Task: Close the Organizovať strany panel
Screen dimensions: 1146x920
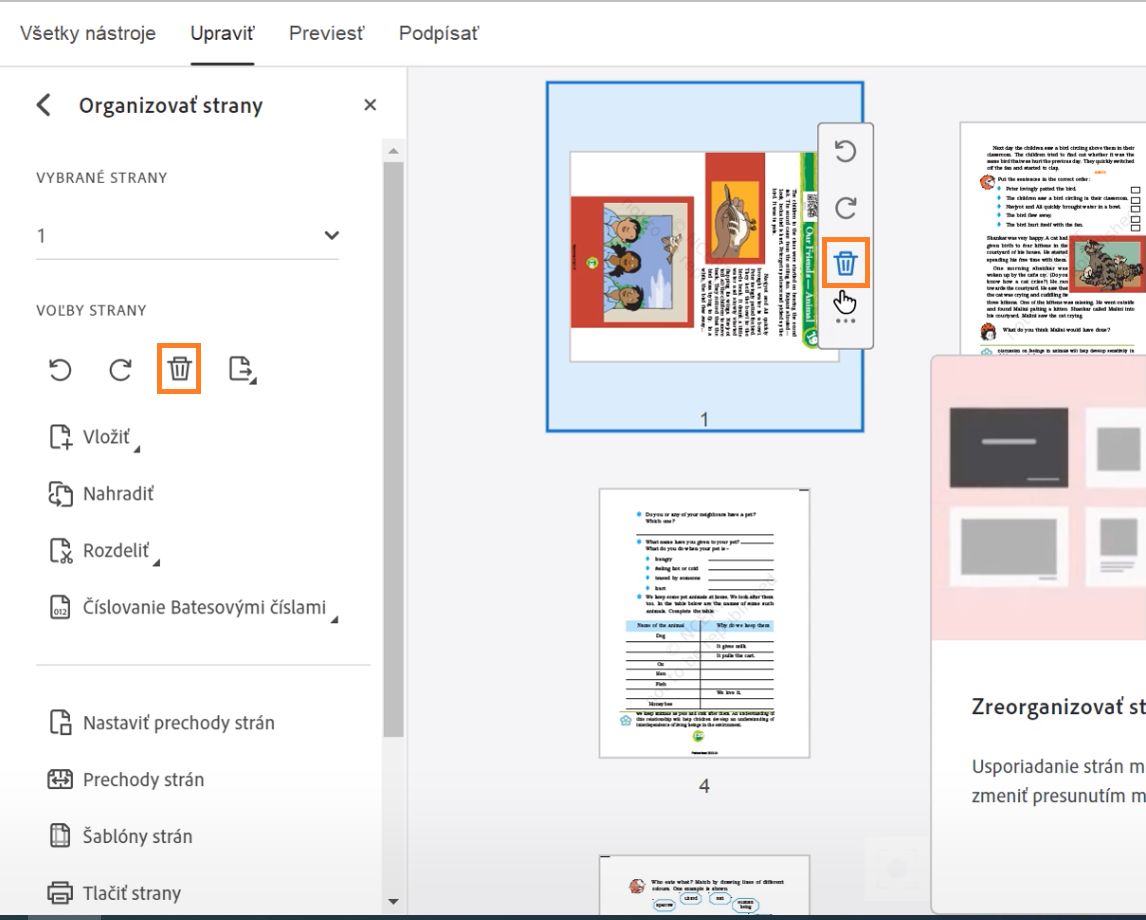Action: pos(369,104)
